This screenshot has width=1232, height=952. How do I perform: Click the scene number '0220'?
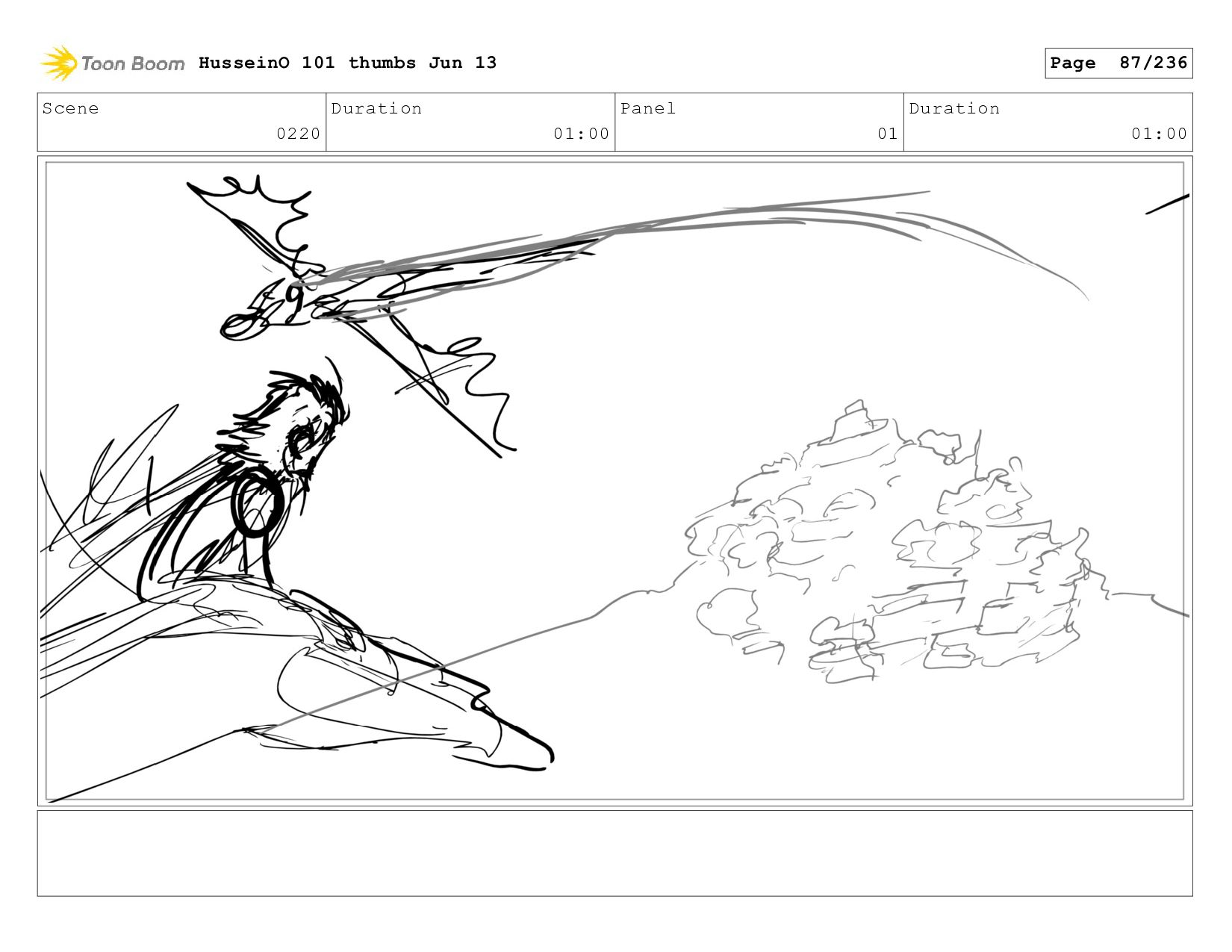click(298, 134)
